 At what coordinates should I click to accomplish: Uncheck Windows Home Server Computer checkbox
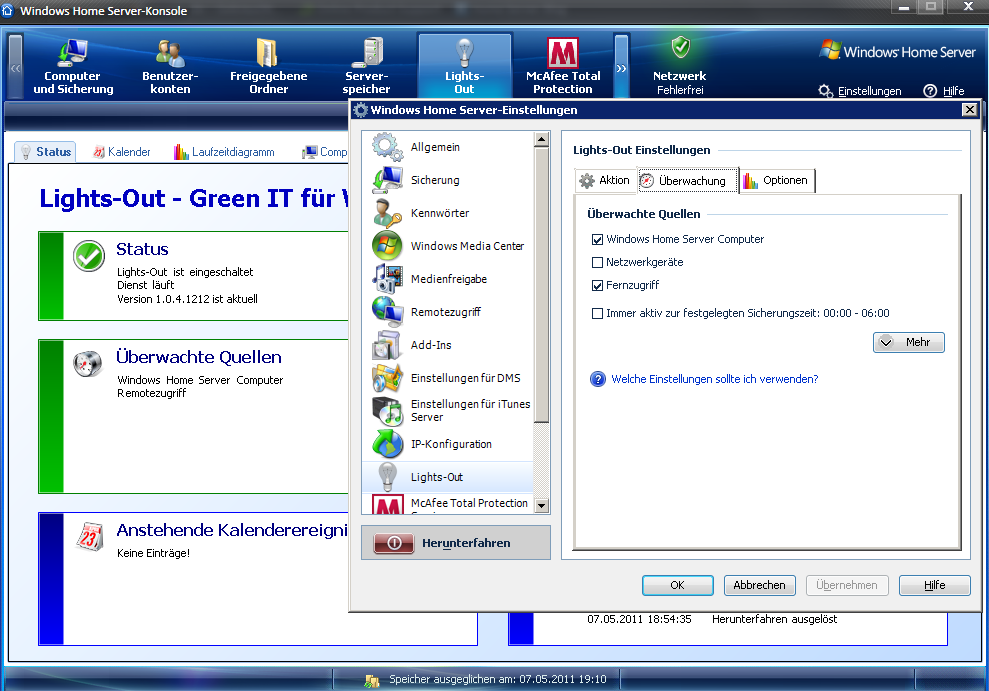tap(598, 240)
